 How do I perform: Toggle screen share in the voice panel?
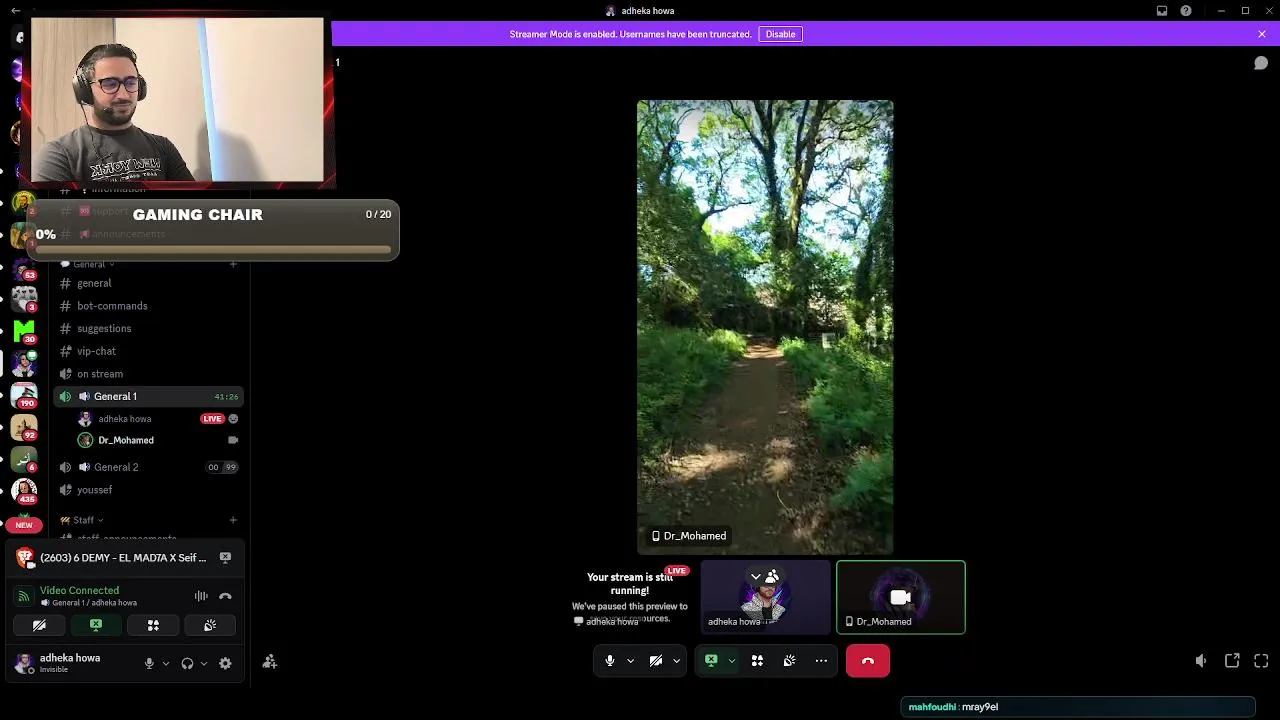pos(96,625)
